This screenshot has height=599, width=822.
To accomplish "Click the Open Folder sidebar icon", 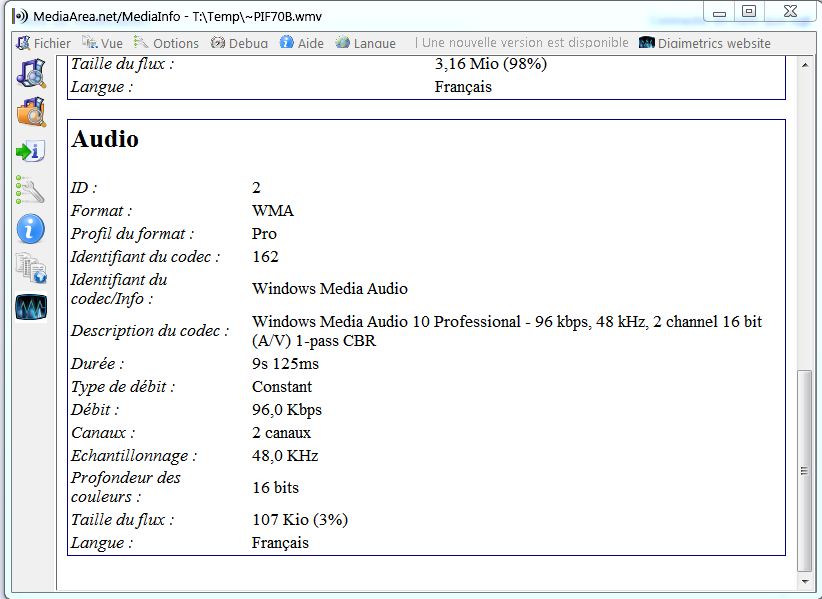I will point(31,112).
